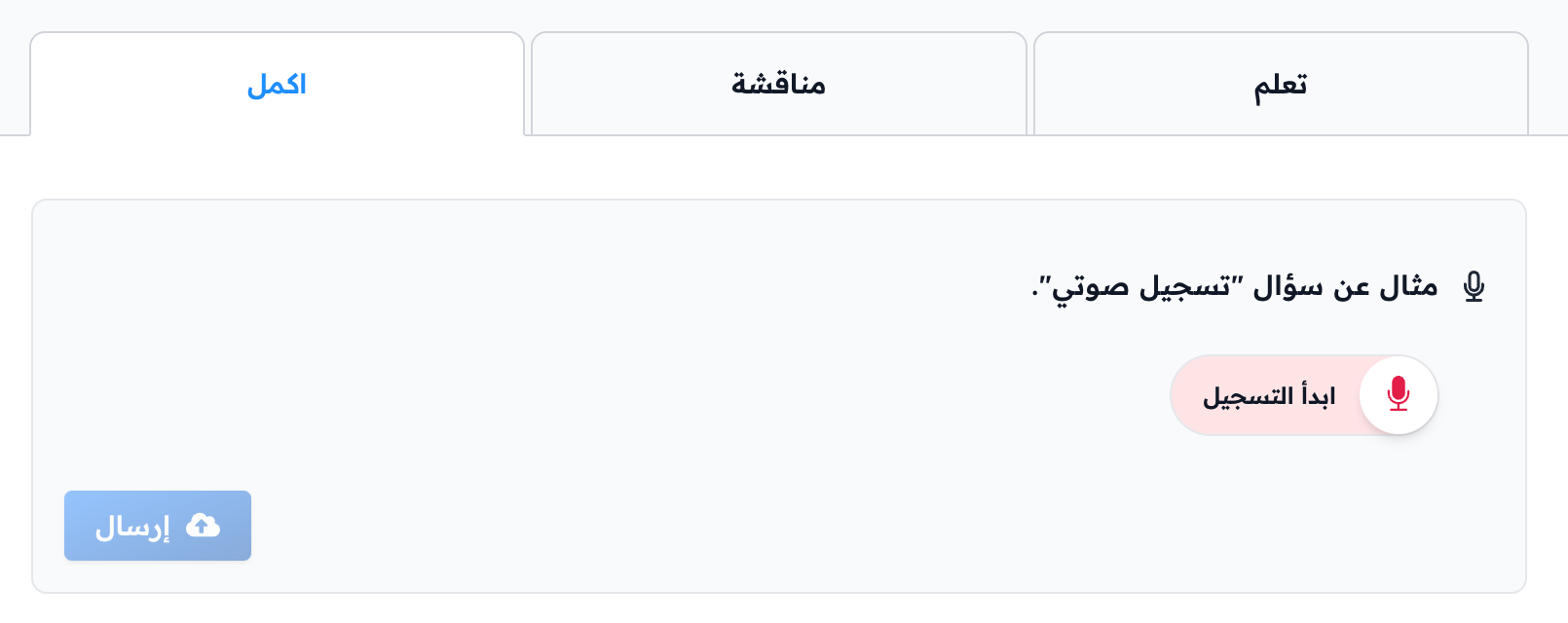Click the small microphone glyph at the heading's right edge

[x=1475, y=287]
